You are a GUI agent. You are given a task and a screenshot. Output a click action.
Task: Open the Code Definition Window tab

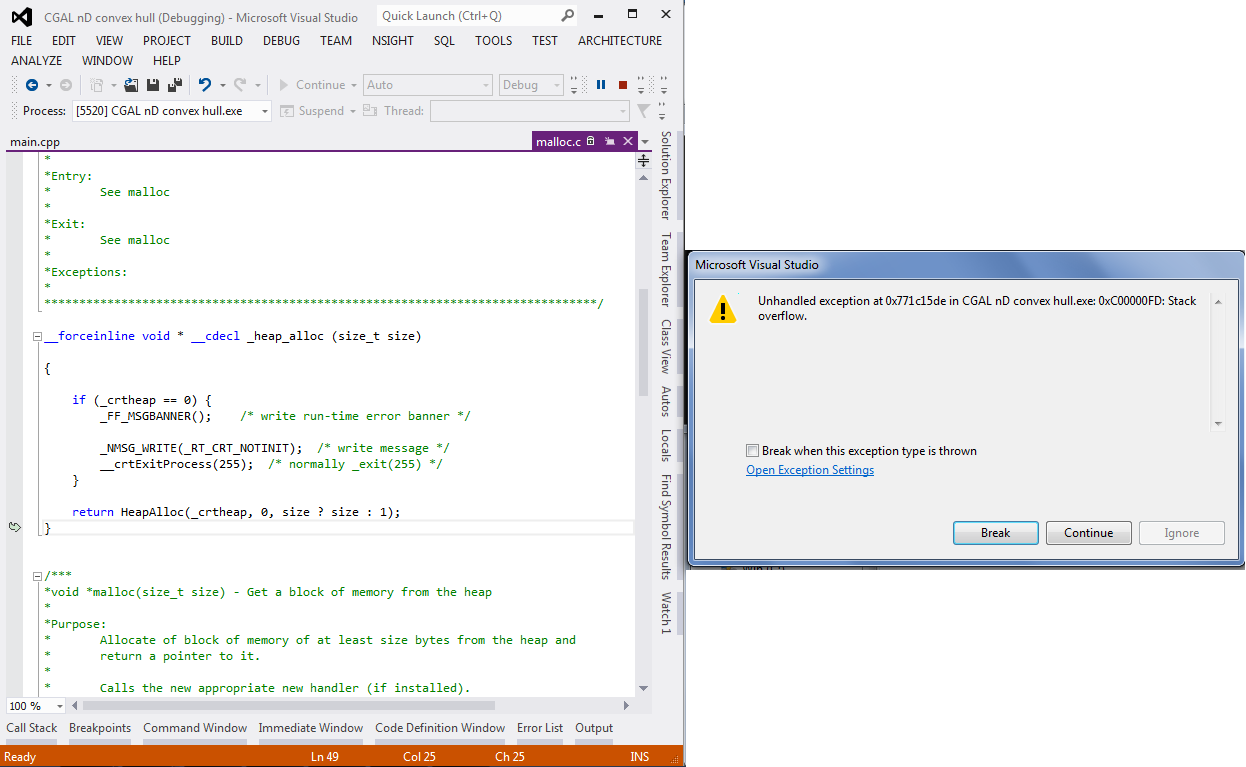point(440,728)
